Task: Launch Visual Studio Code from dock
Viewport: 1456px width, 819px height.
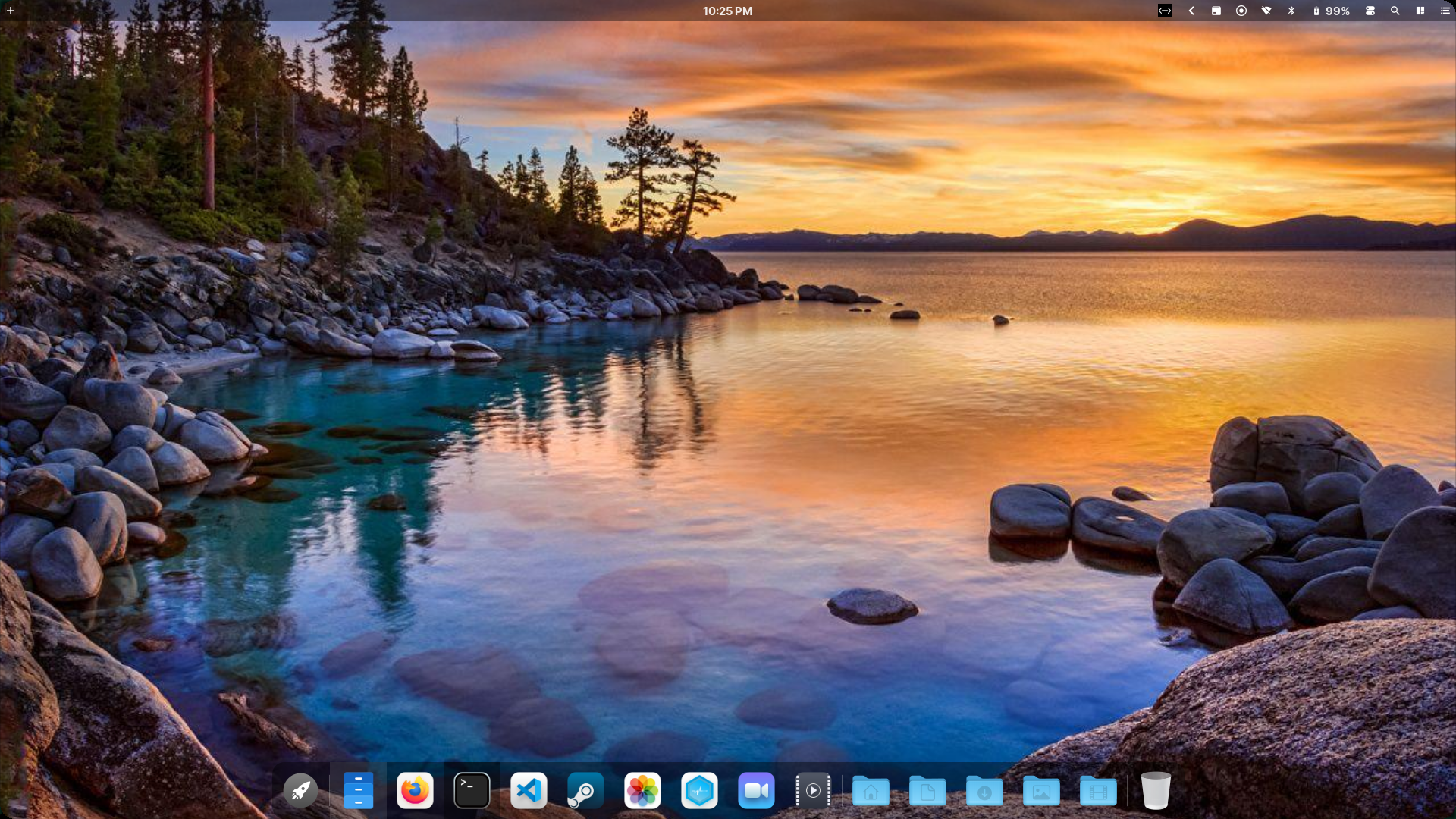Action: (x=529, y=791)
